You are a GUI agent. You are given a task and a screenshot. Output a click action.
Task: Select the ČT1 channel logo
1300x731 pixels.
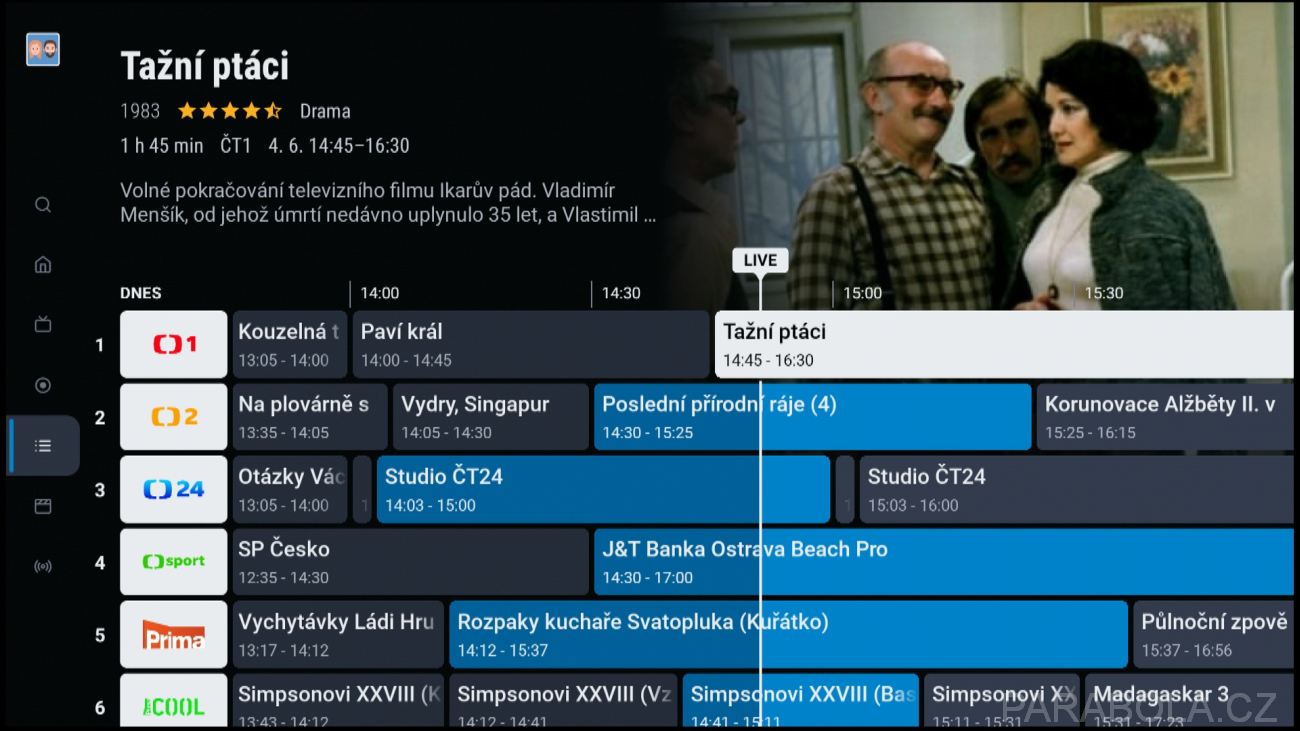174,344
